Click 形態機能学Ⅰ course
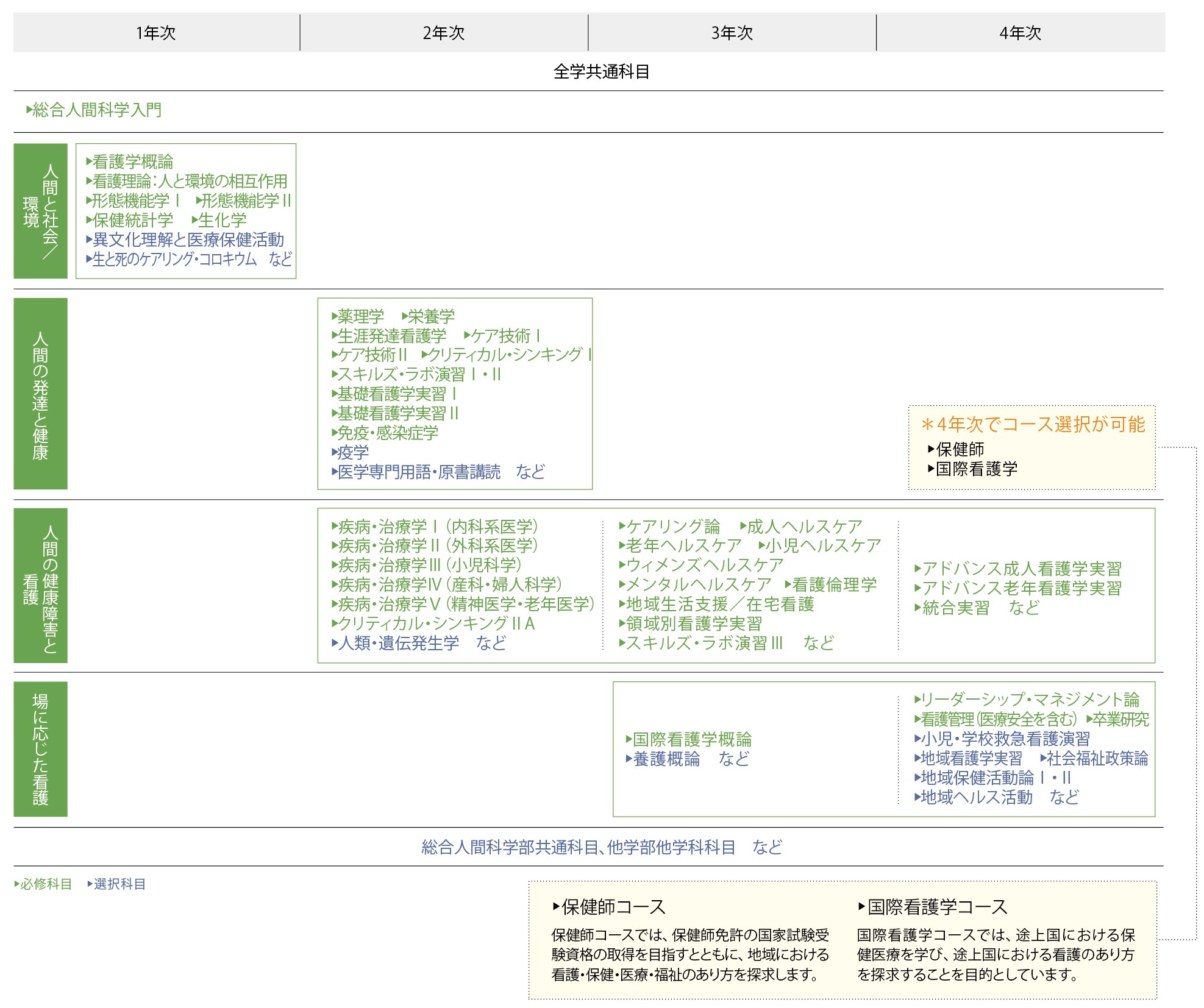1204x1008 pixels. (134, 201)
